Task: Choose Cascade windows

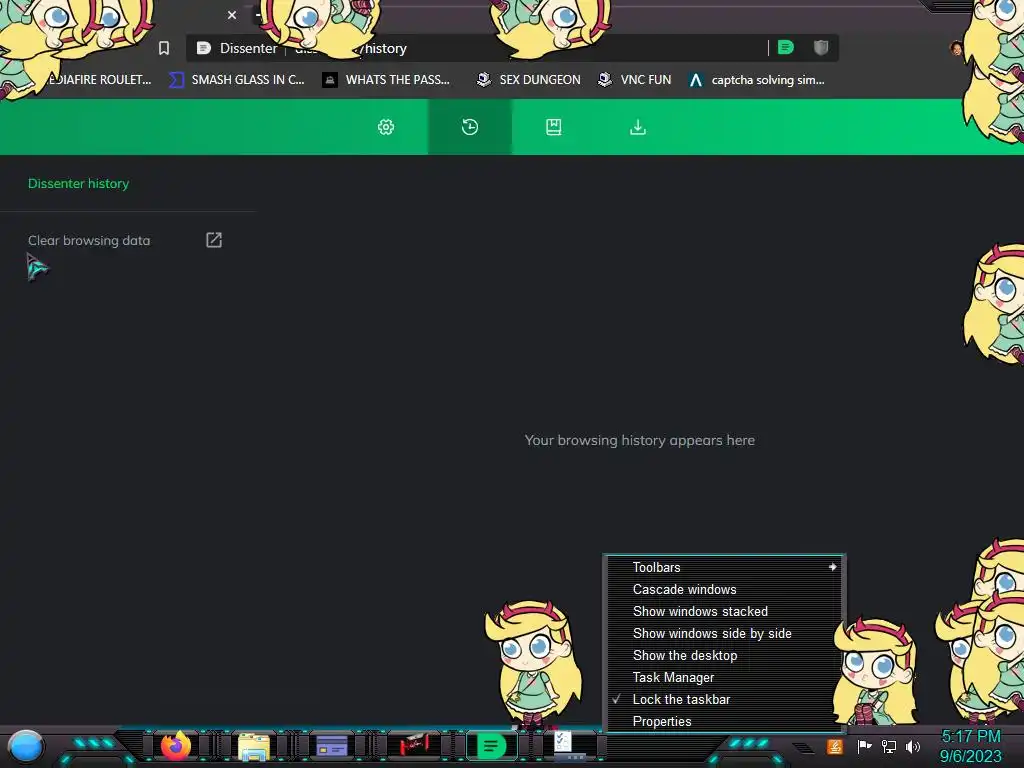Action: click(x=724, y=589)
